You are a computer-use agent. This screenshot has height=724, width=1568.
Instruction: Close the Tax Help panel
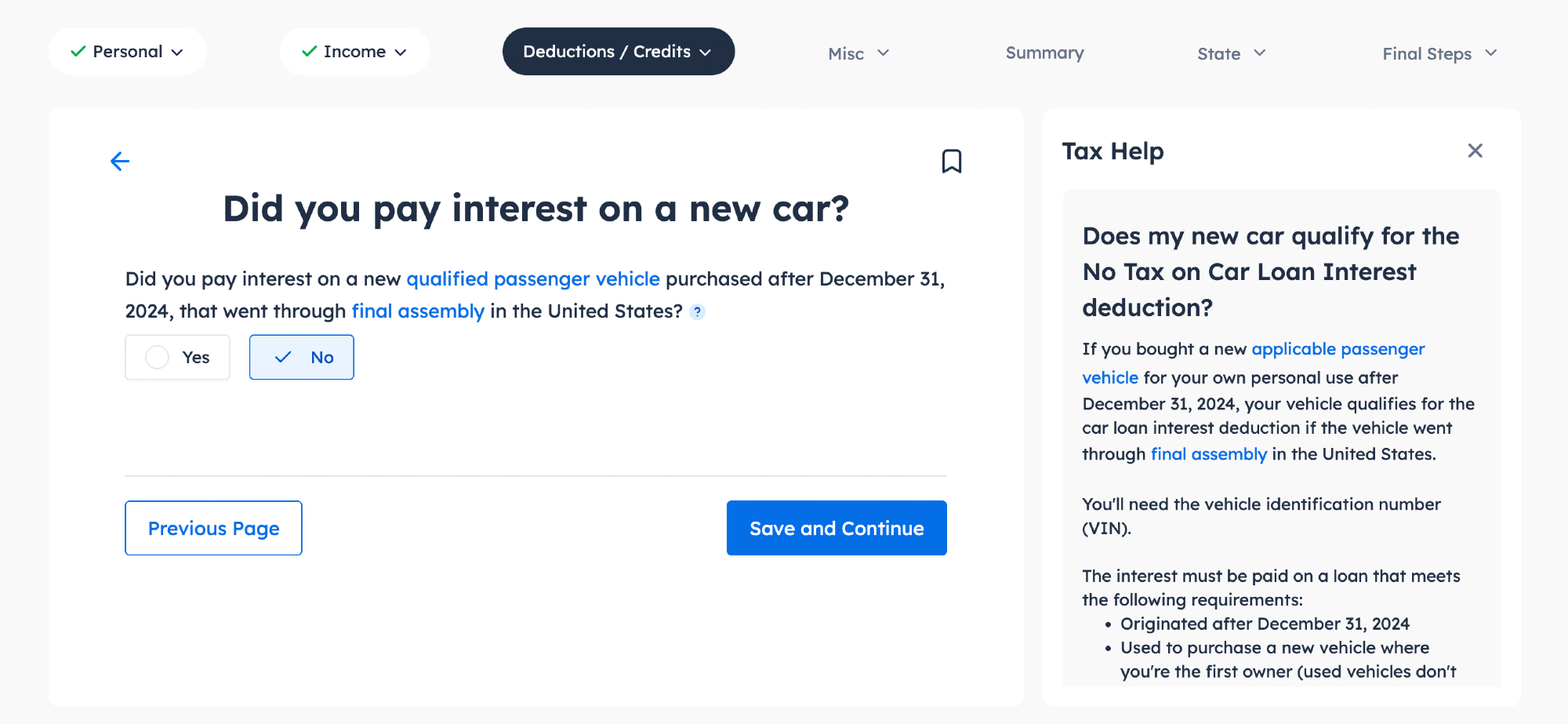pyautogui.click(x=1475, y=151)
